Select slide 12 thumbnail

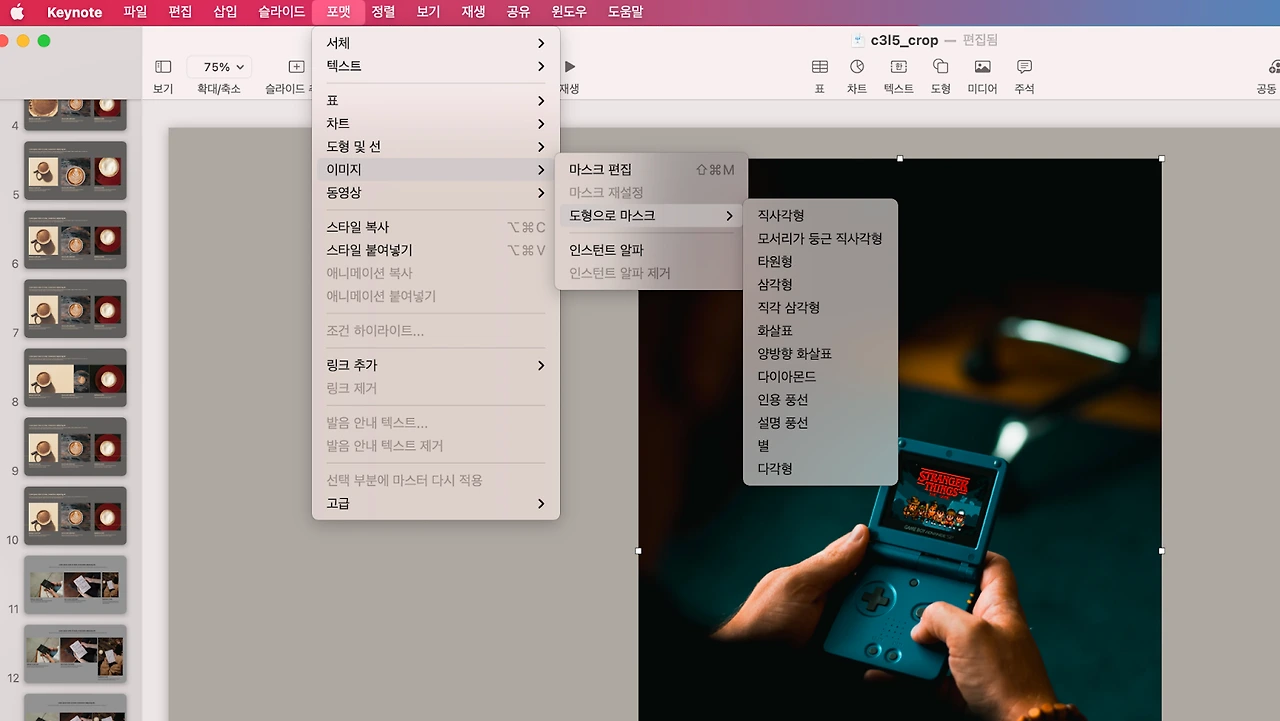(75, 654)
